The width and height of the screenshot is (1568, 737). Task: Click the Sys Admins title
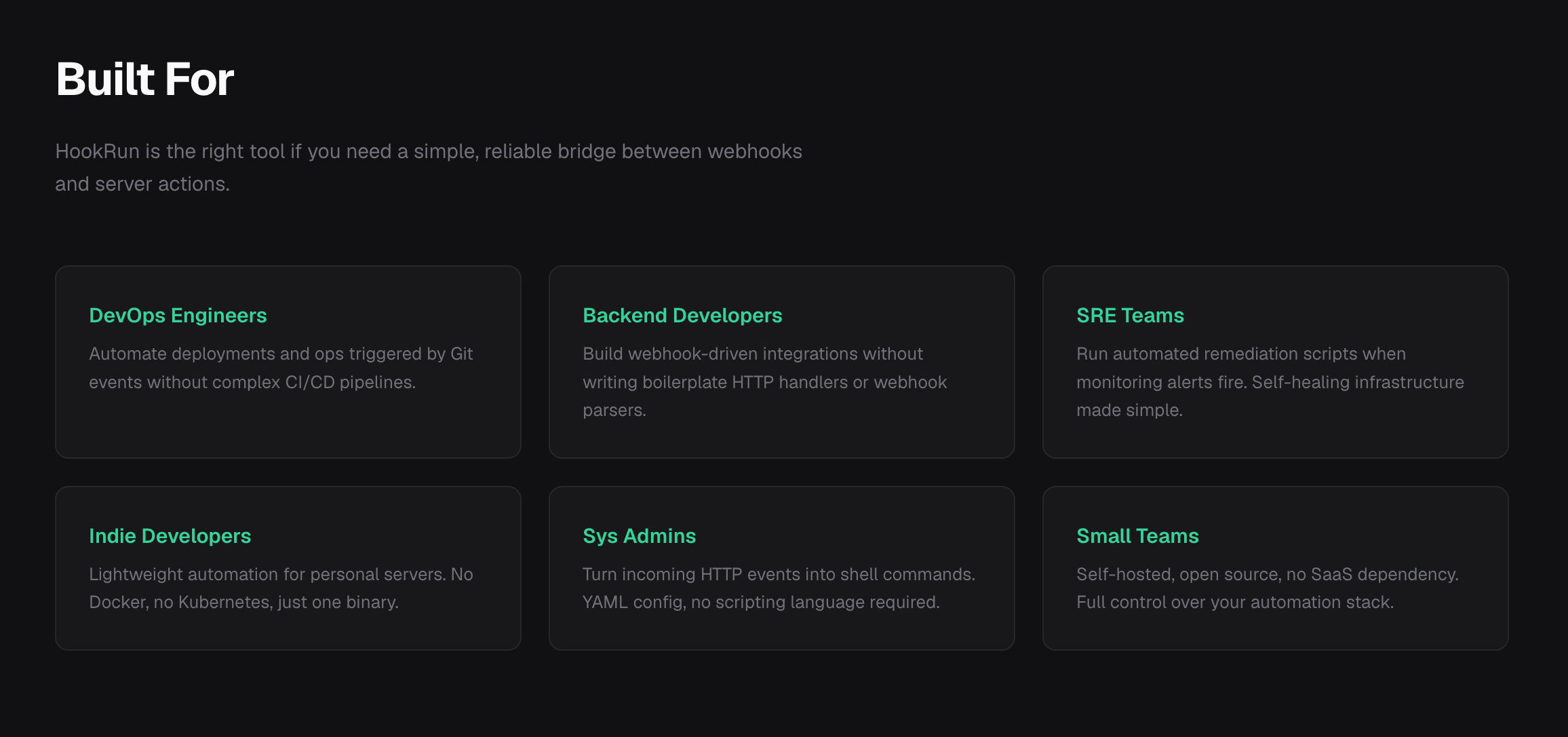639,536
